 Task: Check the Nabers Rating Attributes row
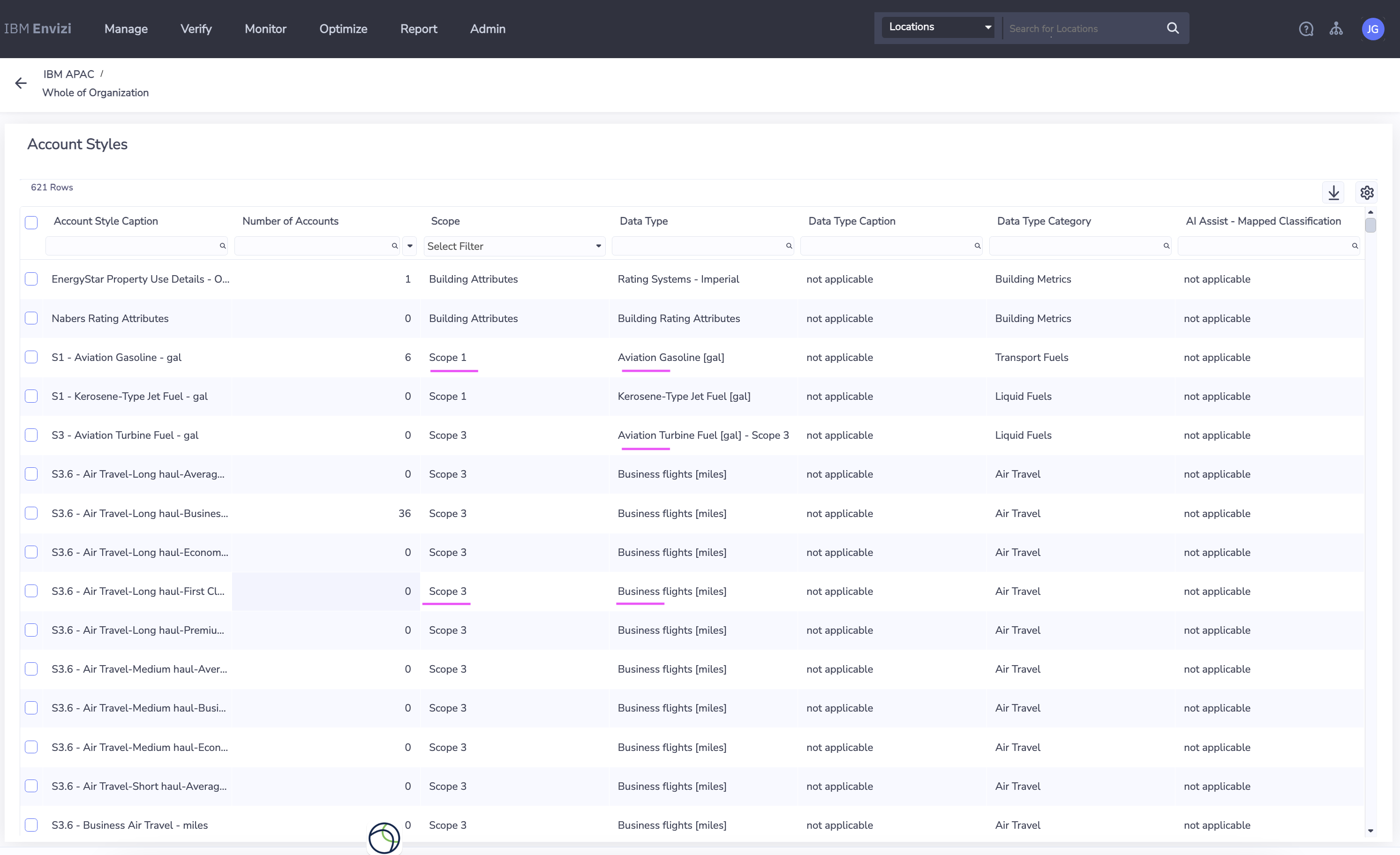tap(31, 318)
